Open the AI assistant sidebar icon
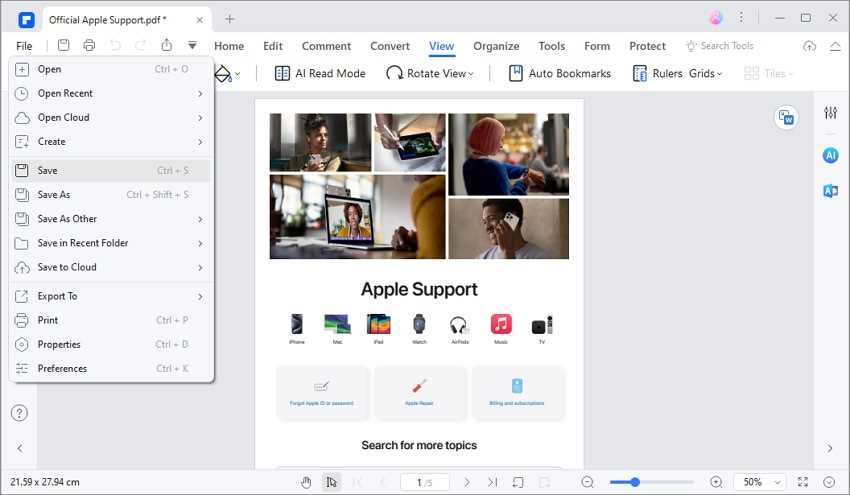 click(x=830, y=156)
